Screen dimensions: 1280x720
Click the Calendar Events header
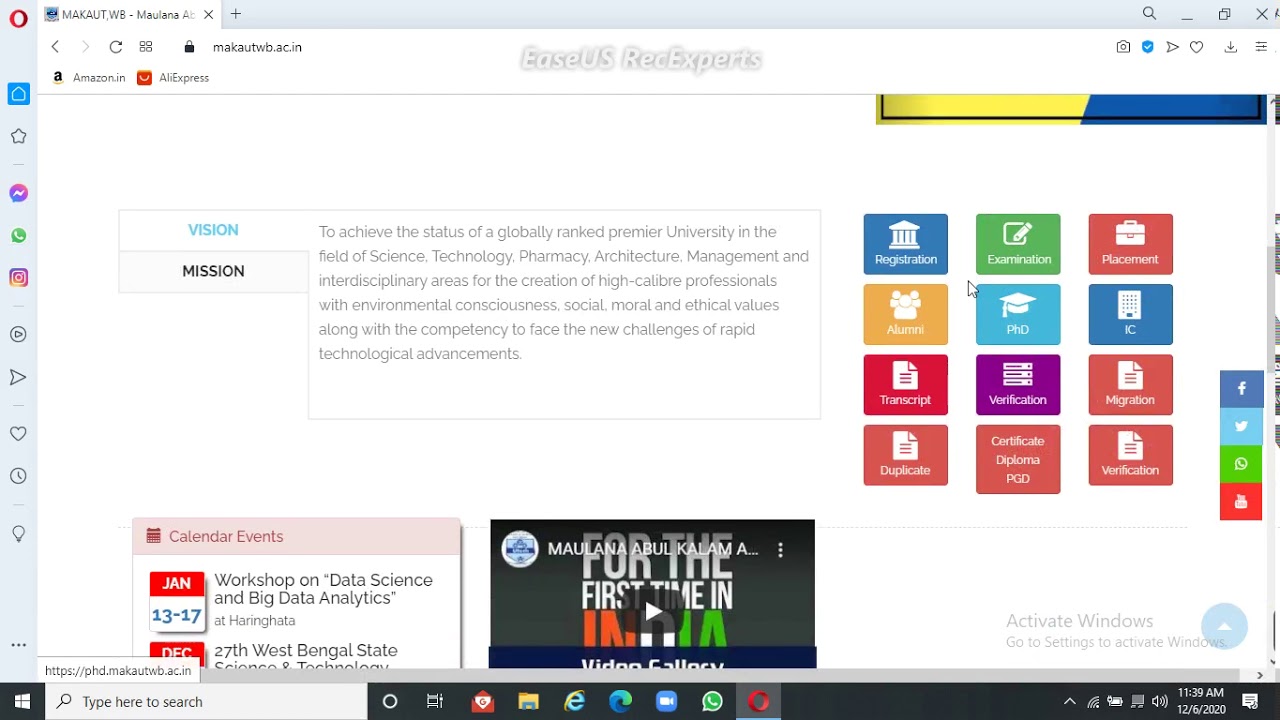[296, 536]
